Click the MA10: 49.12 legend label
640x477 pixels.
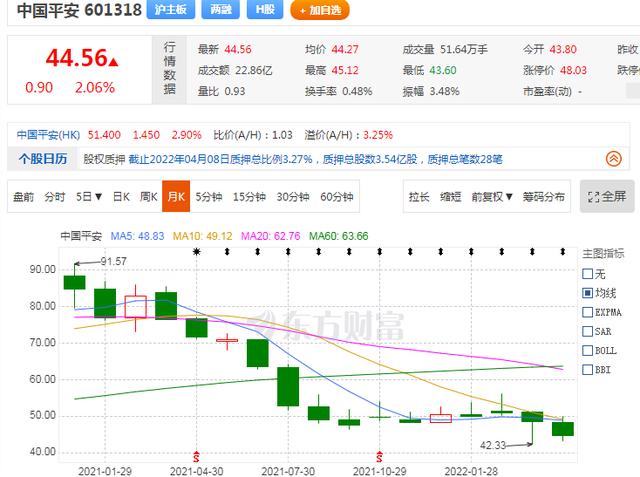pyautogui.click(x=202, y=236)
